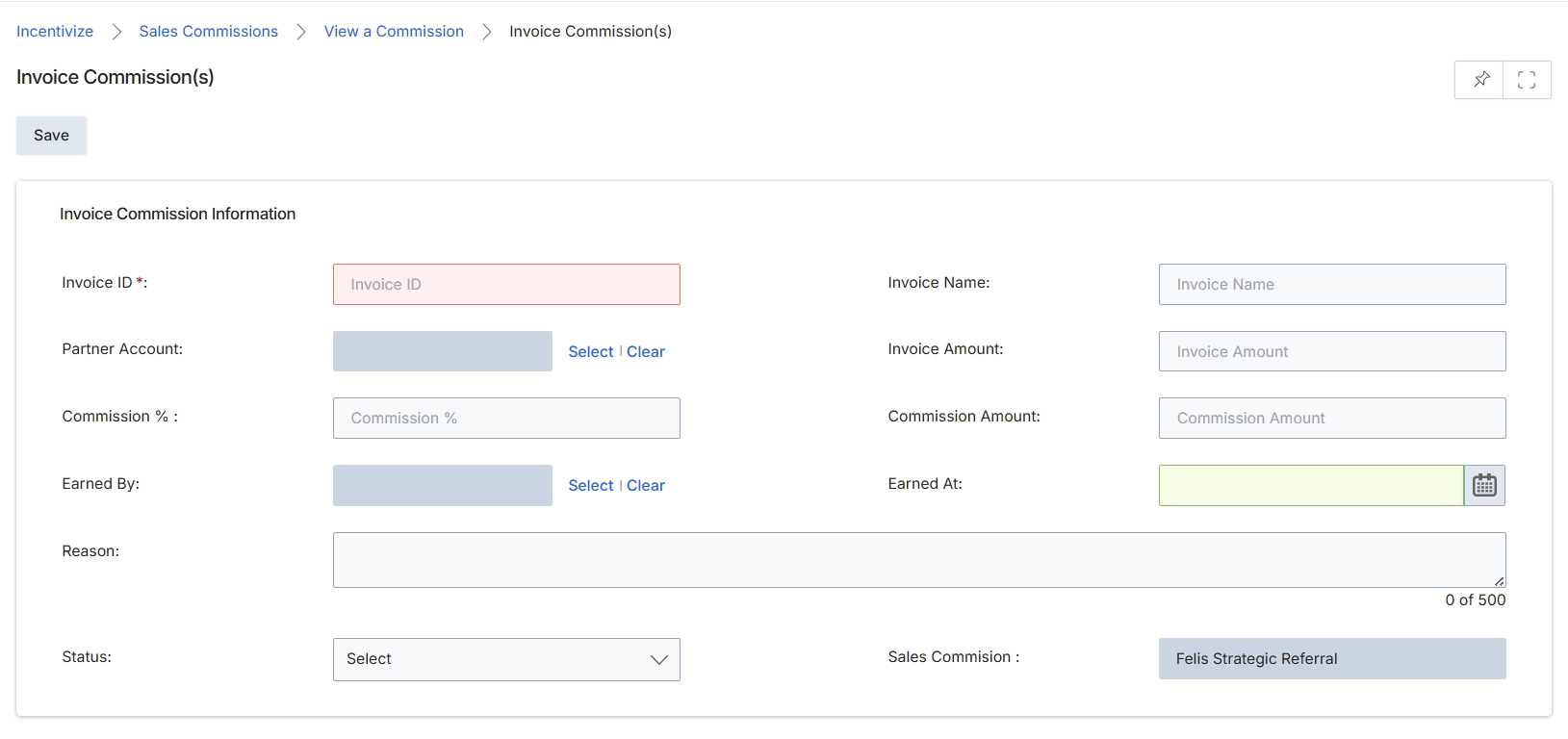The width and height of the screenshot is (1568, 739).
Task: Pin this page with the pin icon
Action: point(1480,80)
